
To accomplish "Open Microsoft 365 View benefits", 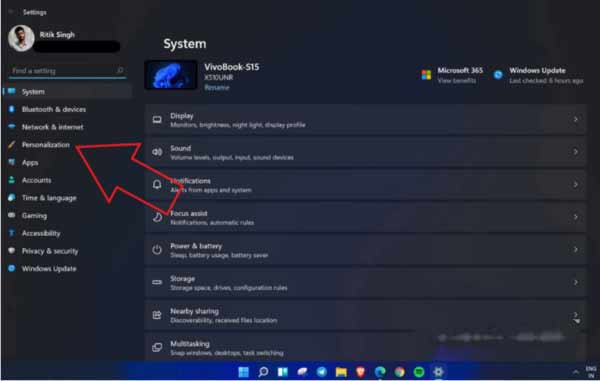I will pos(457,81).
